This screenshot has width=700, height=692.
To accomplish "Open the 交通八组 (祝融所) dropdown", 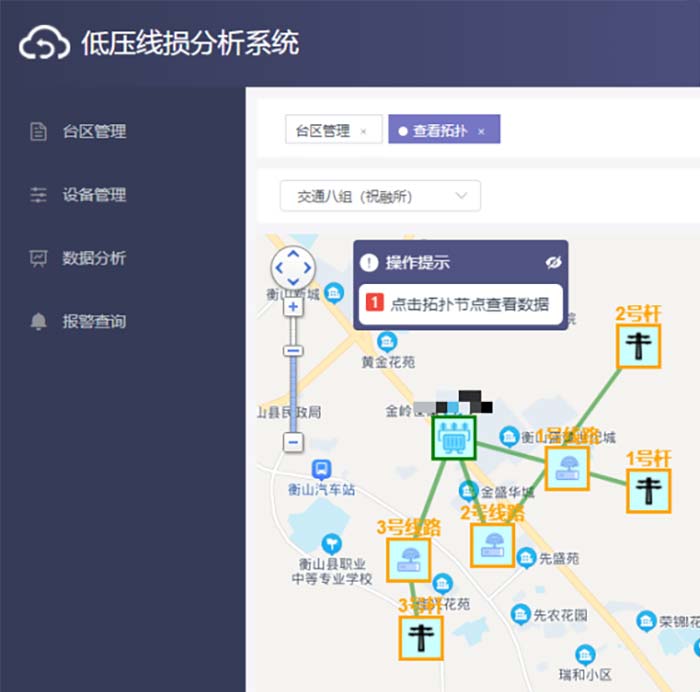I will [380, 196].
